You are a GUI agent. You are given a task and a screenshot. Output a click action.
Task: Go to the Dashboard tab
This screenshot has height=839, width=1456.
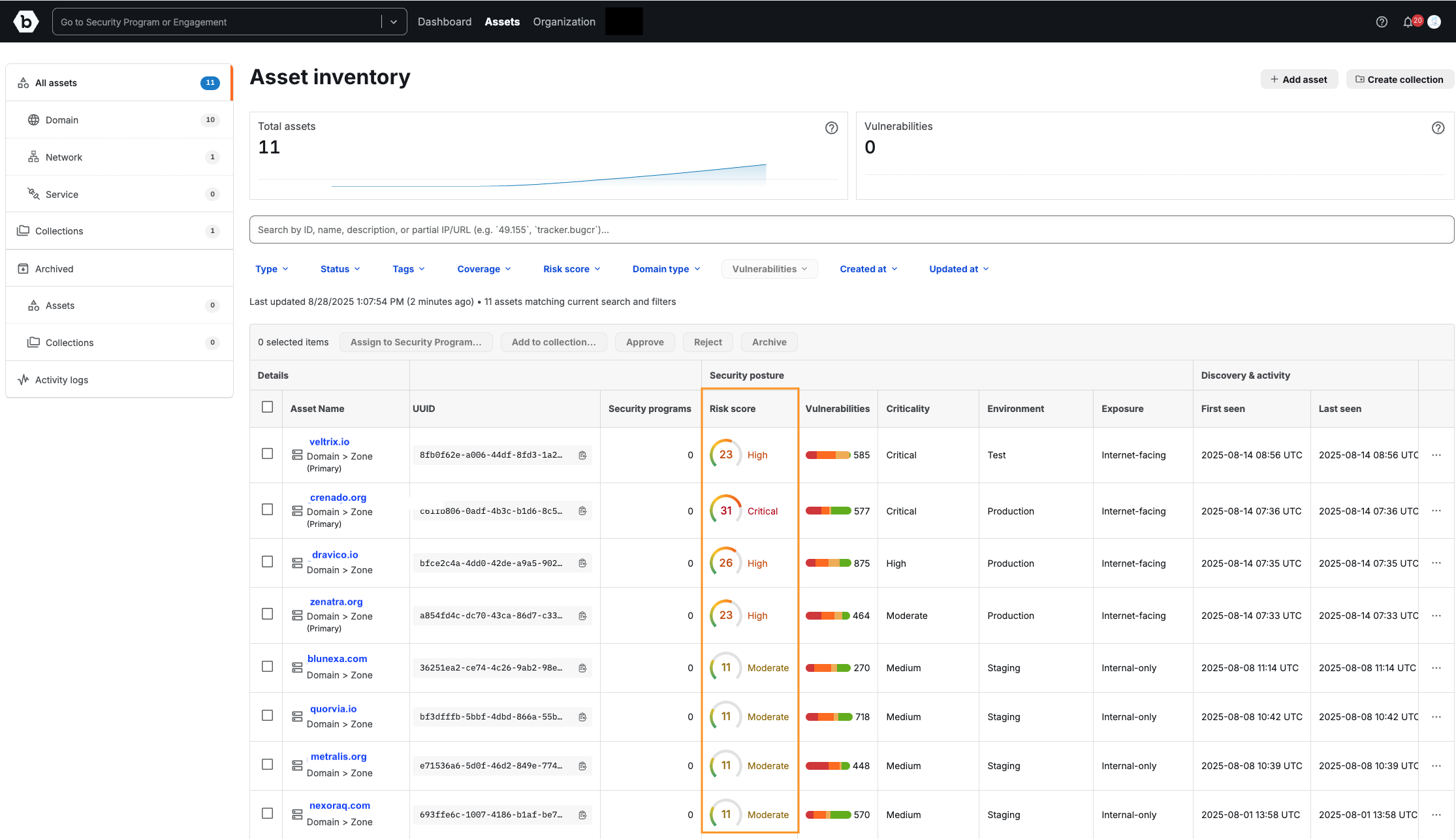(445, 22)
